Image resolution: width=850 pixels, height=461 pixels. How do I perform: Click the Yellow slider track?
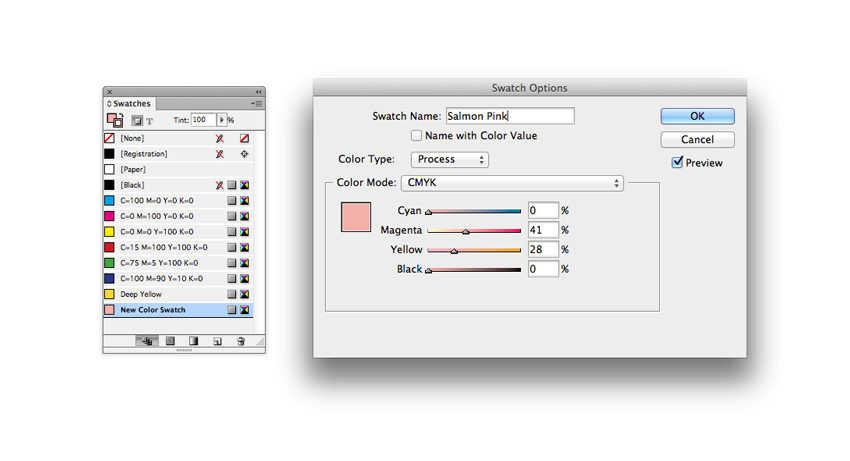(x=474, y=250)
